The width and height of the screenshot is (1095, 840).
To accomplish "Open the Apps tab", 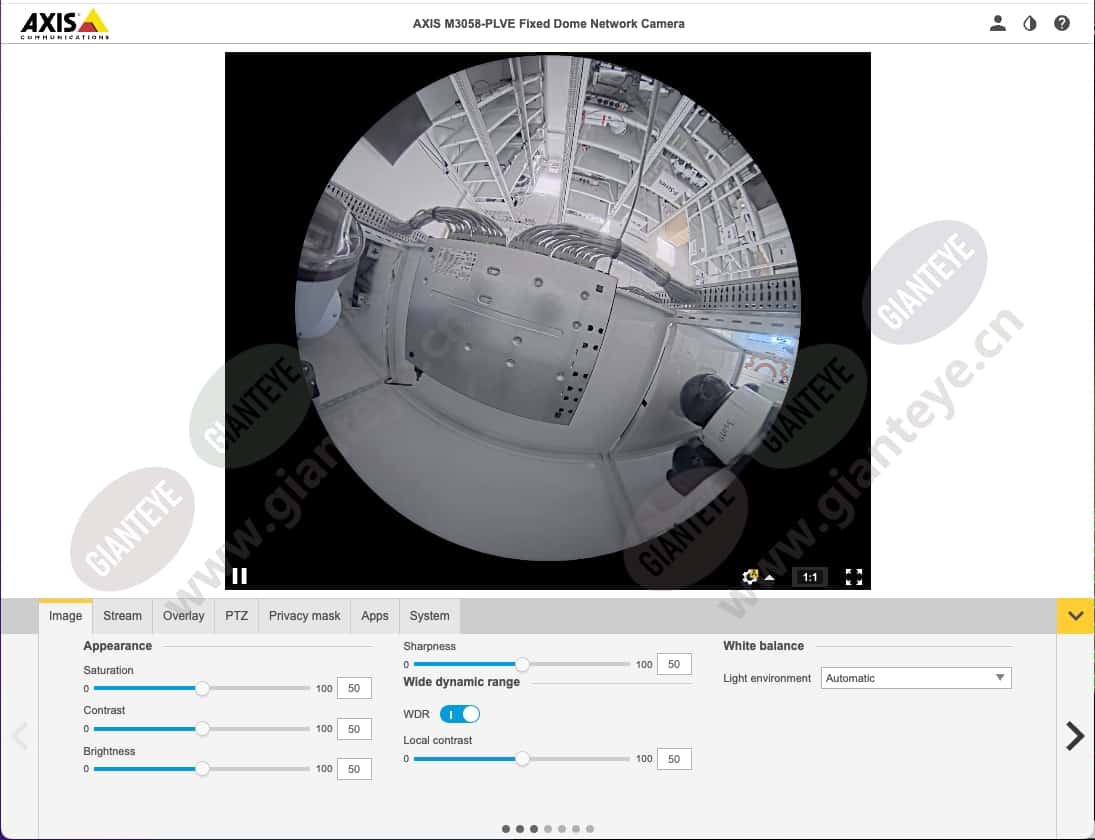I will [x=375, y=616].
